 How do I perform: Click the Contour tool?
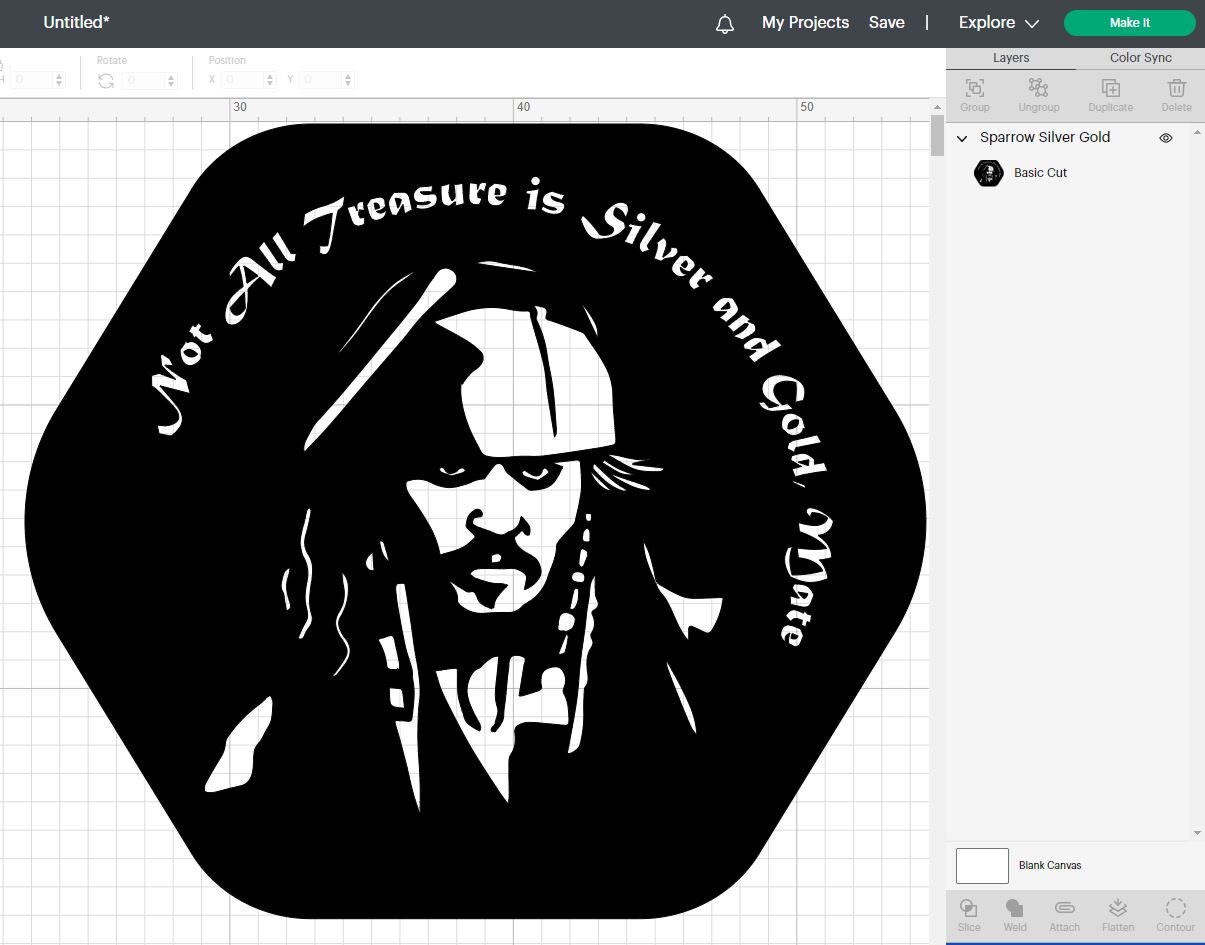(1176, 914)
